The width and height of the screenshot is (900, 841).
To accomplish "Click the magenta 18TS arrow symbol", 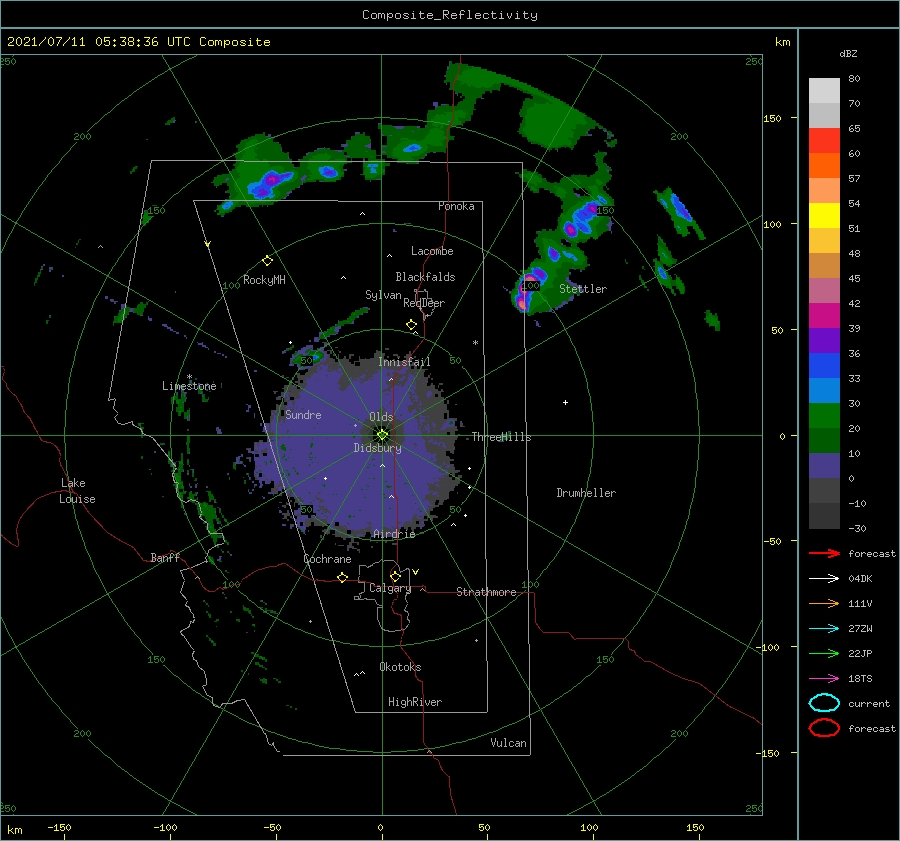I will pyautogui.click(x=824, y=679).
